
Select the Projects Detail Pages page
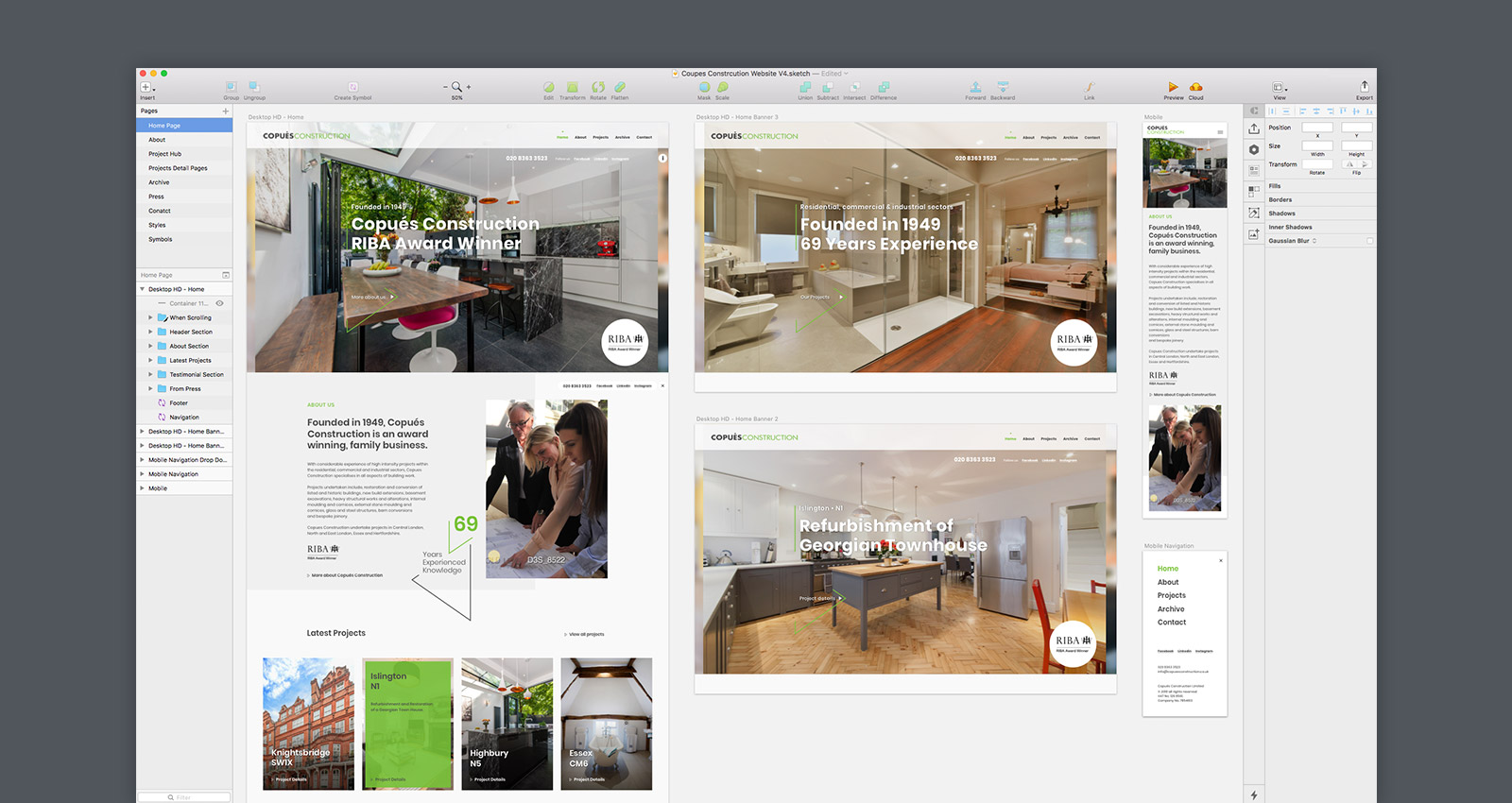pyautogui.click(x=184, y=168)
